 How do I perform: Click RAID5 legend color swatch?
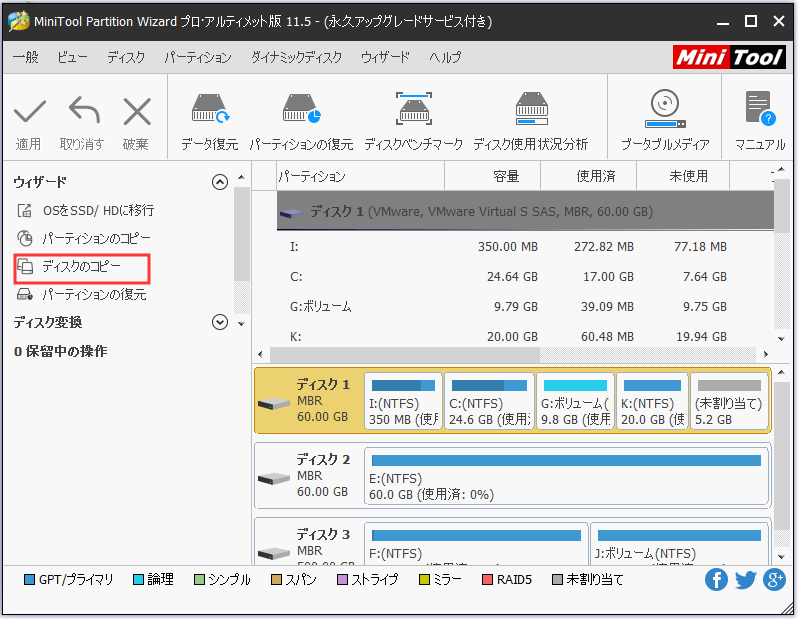point(487,579)
